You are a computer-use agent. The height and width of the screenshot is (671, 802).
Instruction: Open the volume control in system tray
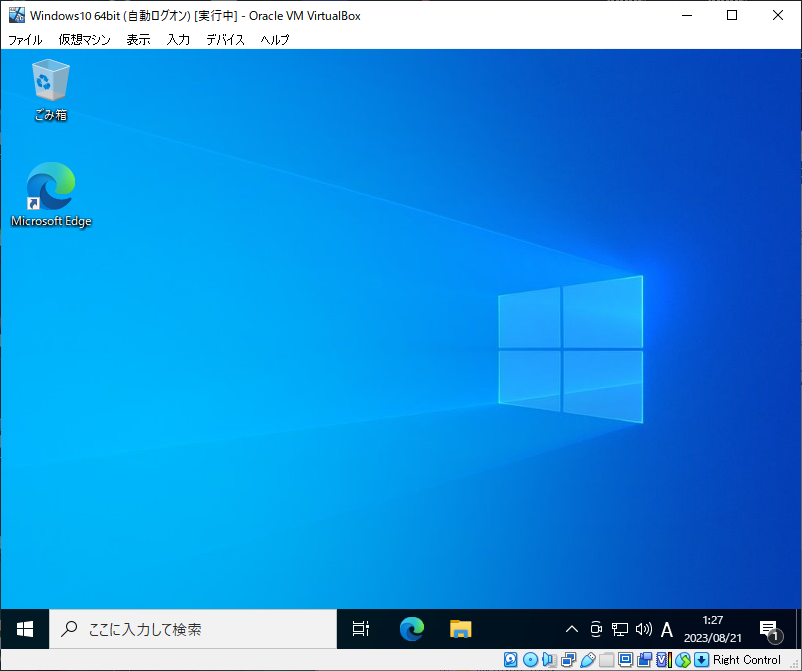pyautogui.click(x=643, y=629)
